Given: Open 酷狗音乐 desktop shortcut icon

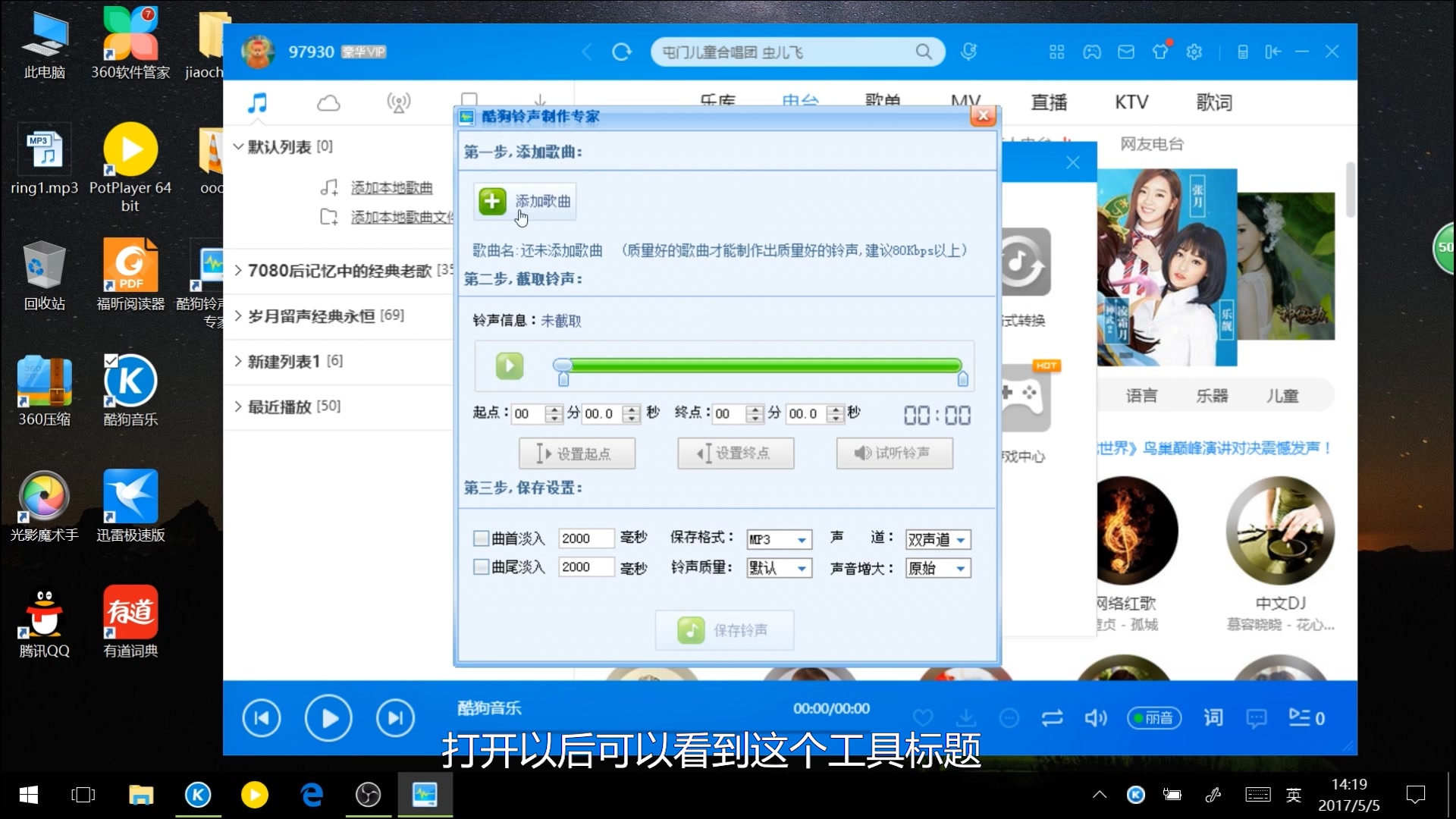Looking at the screenshot, I should (130, 390).
